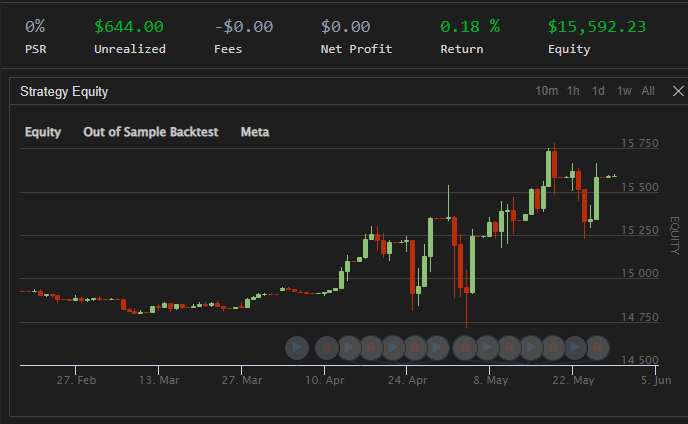Toggle the Equity series legend
This screenshot has width=688, height=424.
[43, 132]
